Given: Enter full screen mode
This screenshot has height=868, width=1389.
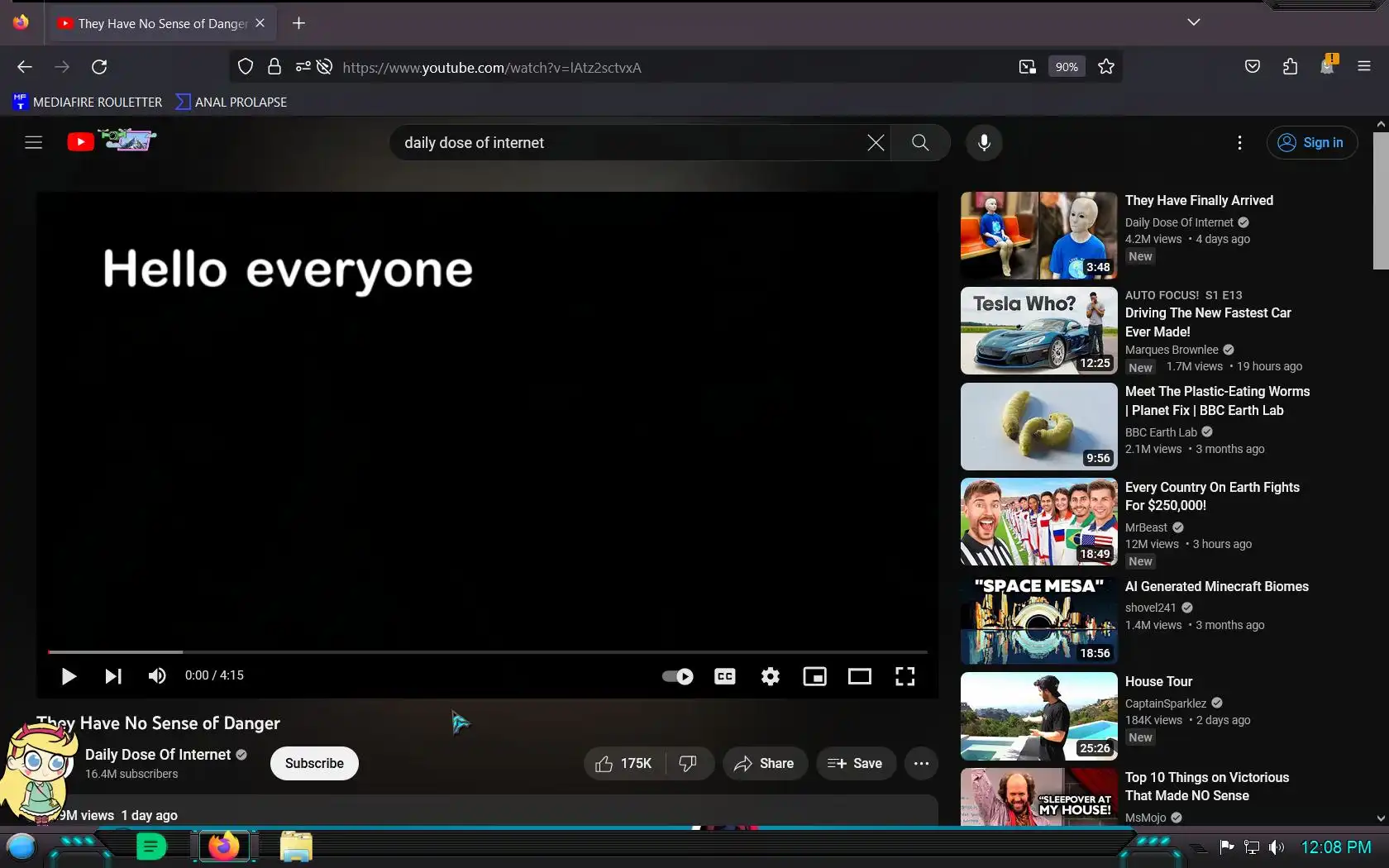Looking at the screenshot, I should (x=905, y=677).
